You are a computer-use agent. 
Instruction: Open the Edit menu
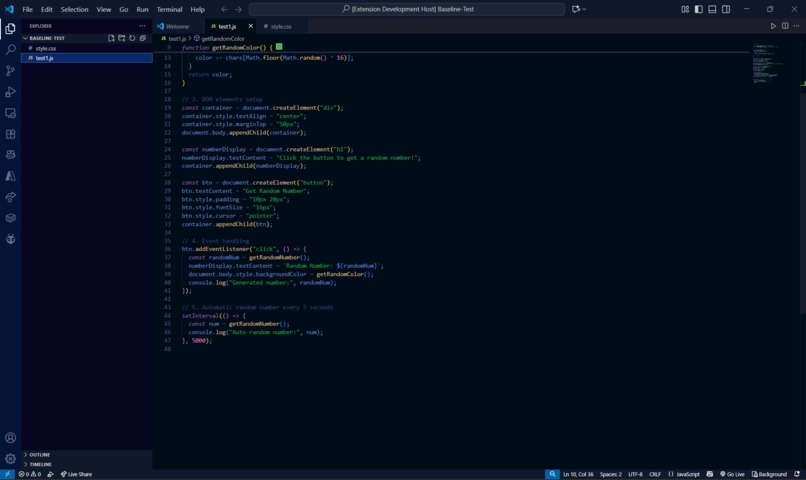47,9
